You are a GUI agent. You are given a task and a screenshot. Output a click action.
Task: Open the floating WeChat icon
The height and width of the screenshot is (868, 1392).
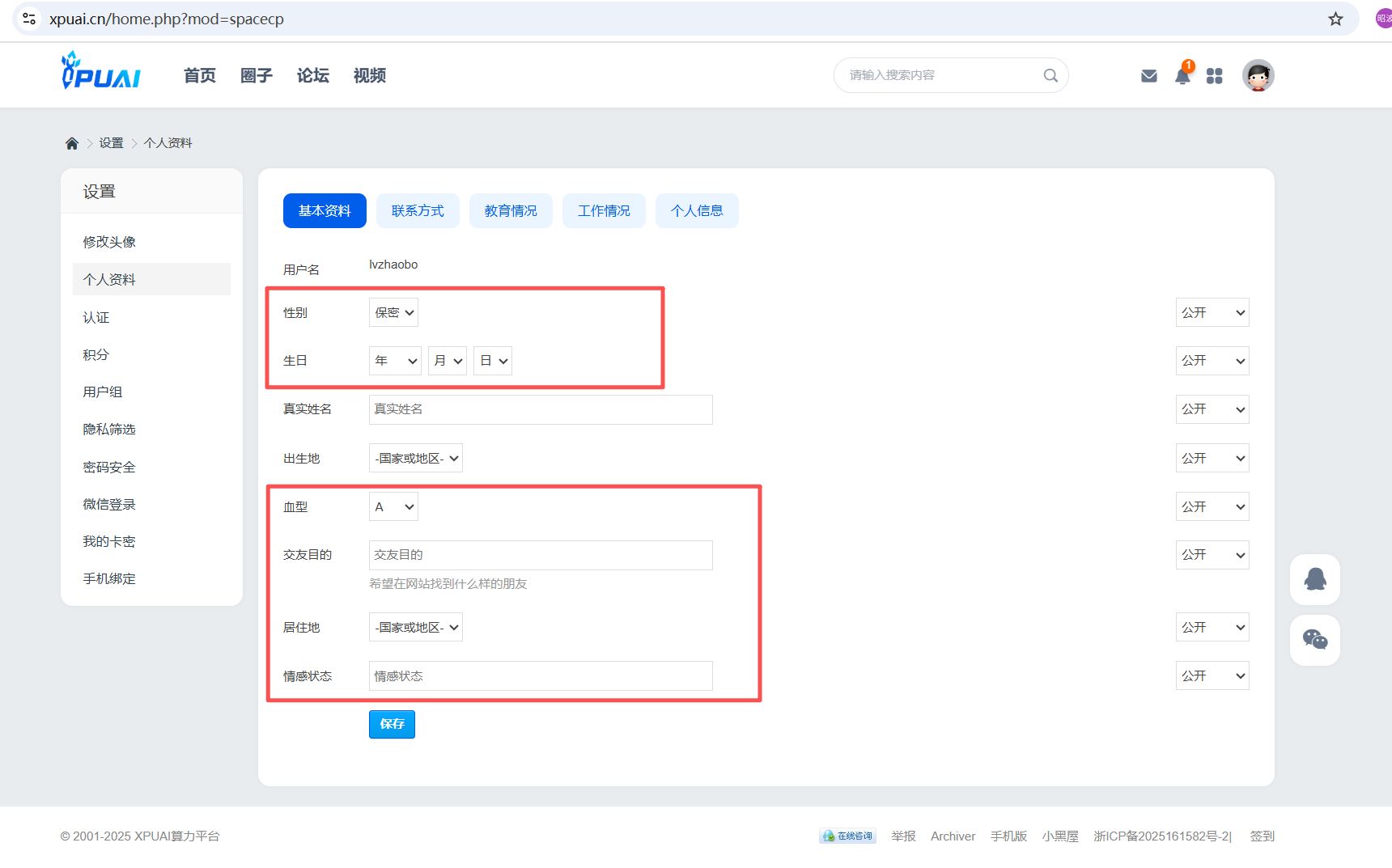pos(1314,640)
